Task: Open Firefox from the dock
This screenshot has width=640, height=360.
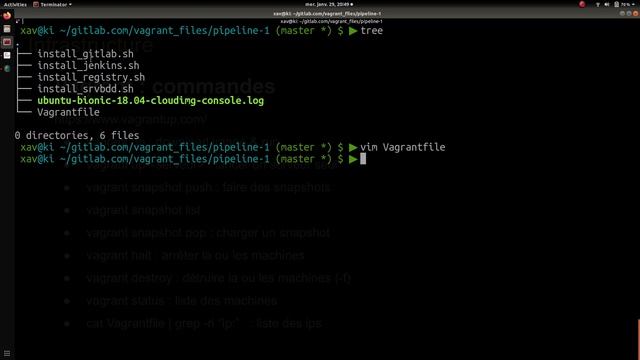Action: (7, 16)
